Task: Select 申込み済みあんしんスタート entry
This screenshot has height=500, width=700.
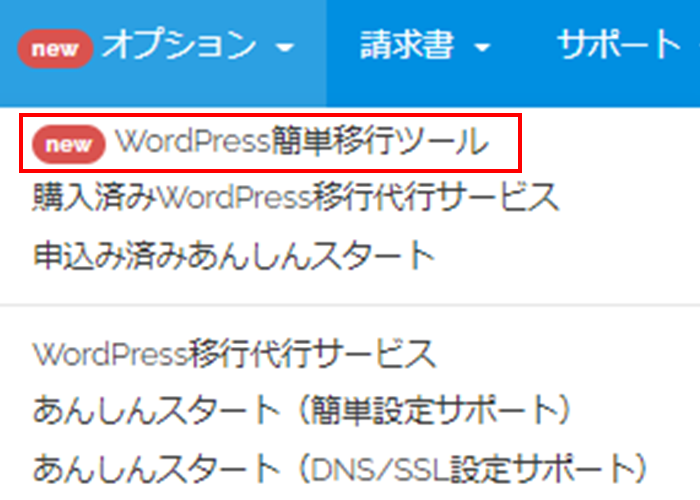Action: pyautogui.click(x=234, y=253)
